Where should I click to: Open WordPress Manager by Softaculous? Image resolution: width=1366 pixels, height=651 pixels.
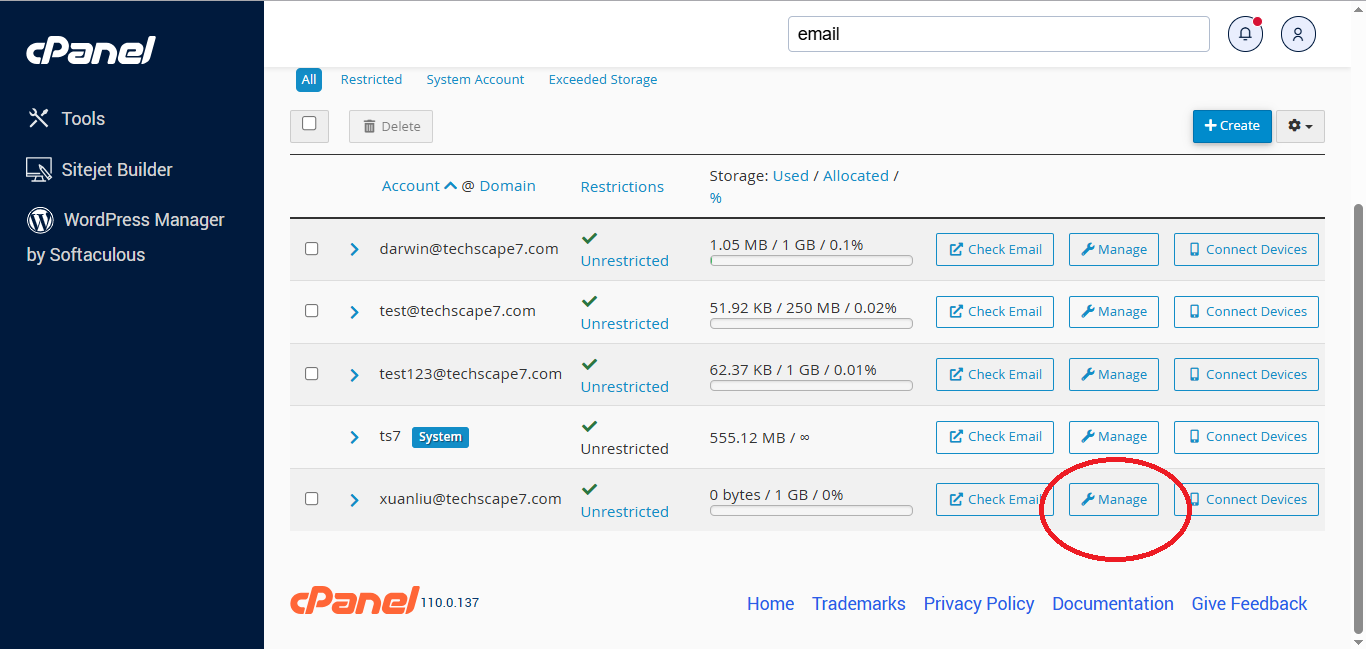125,237
